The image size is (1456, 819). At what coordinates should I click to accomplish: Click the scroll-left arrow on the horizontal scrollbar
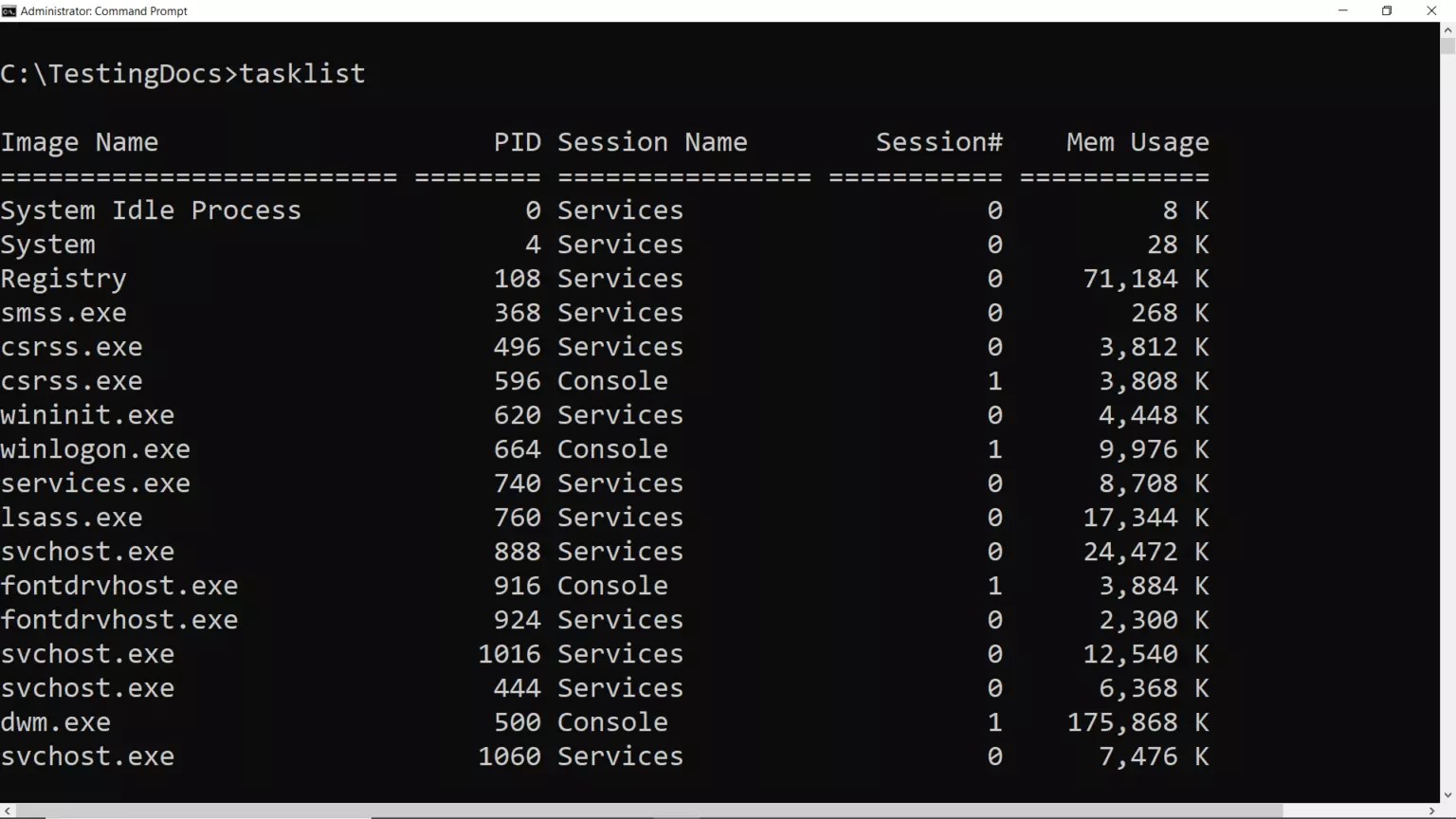click(8, 810)
